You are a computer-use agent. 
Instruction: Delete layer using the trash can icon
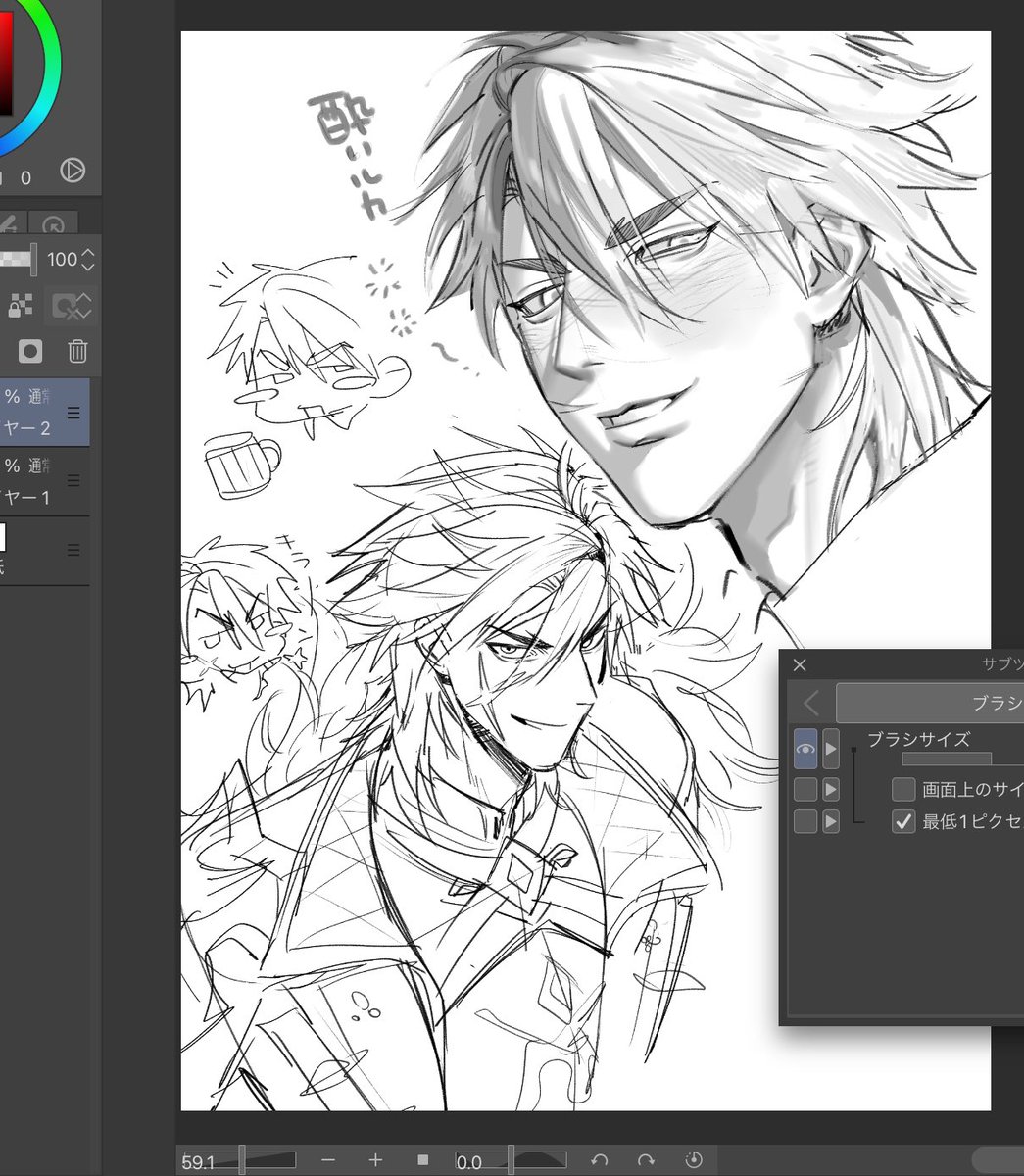[77, 351]
